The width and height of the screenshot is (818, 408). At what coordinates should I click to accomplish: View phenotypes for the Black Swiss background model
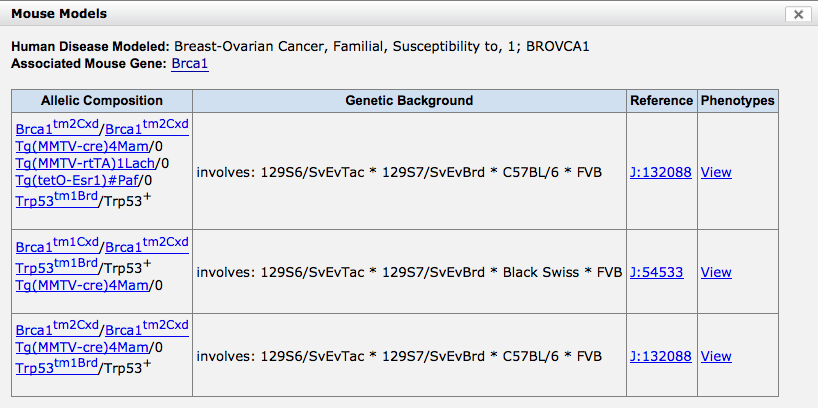click(x=716, y=272)
